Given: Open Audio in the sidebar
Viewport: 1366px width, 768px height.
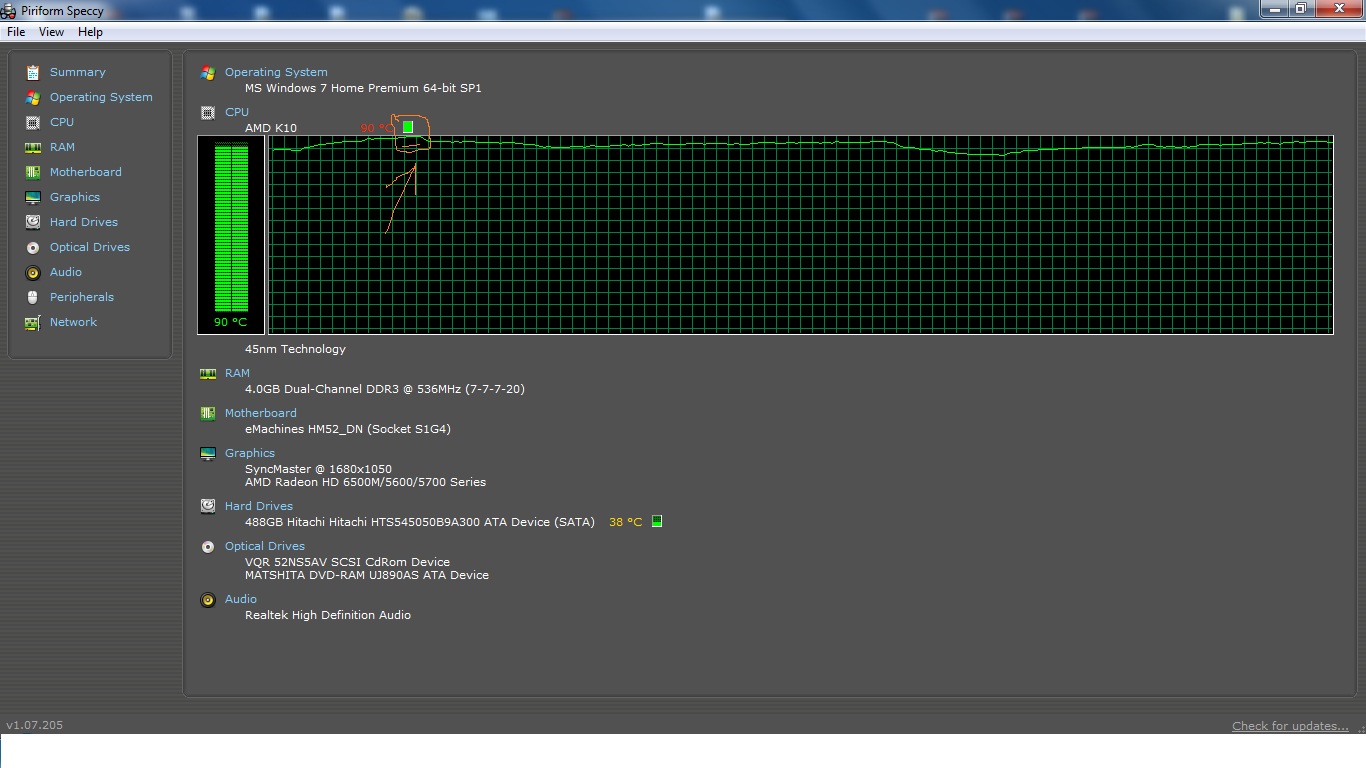Looking at the screenshot, I should click(66, 272).
